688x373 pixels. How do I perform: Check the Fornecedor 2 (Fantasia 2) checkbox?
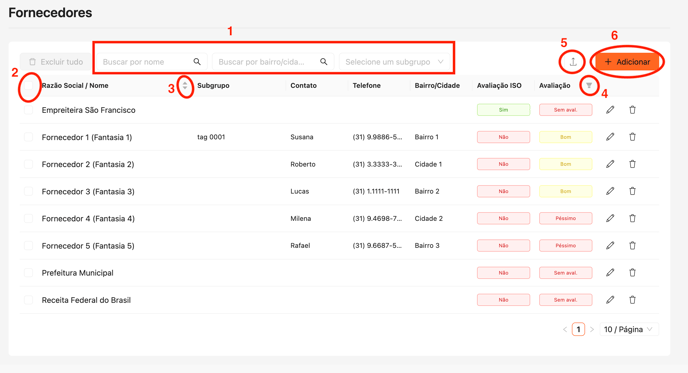(29, 164)
